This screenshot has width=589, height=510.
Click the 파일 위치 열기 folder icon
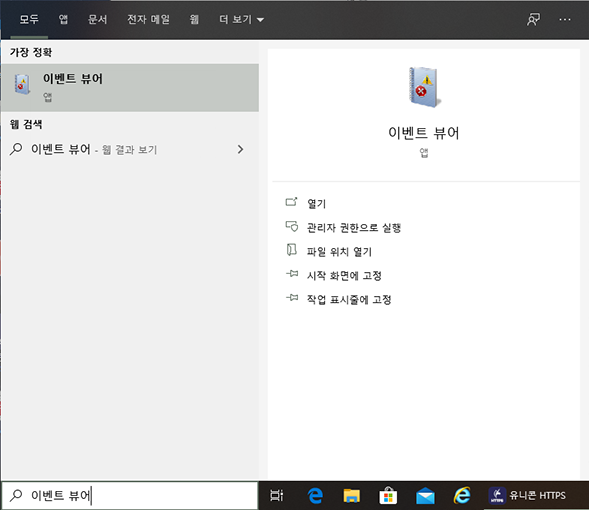click(291, 250)
